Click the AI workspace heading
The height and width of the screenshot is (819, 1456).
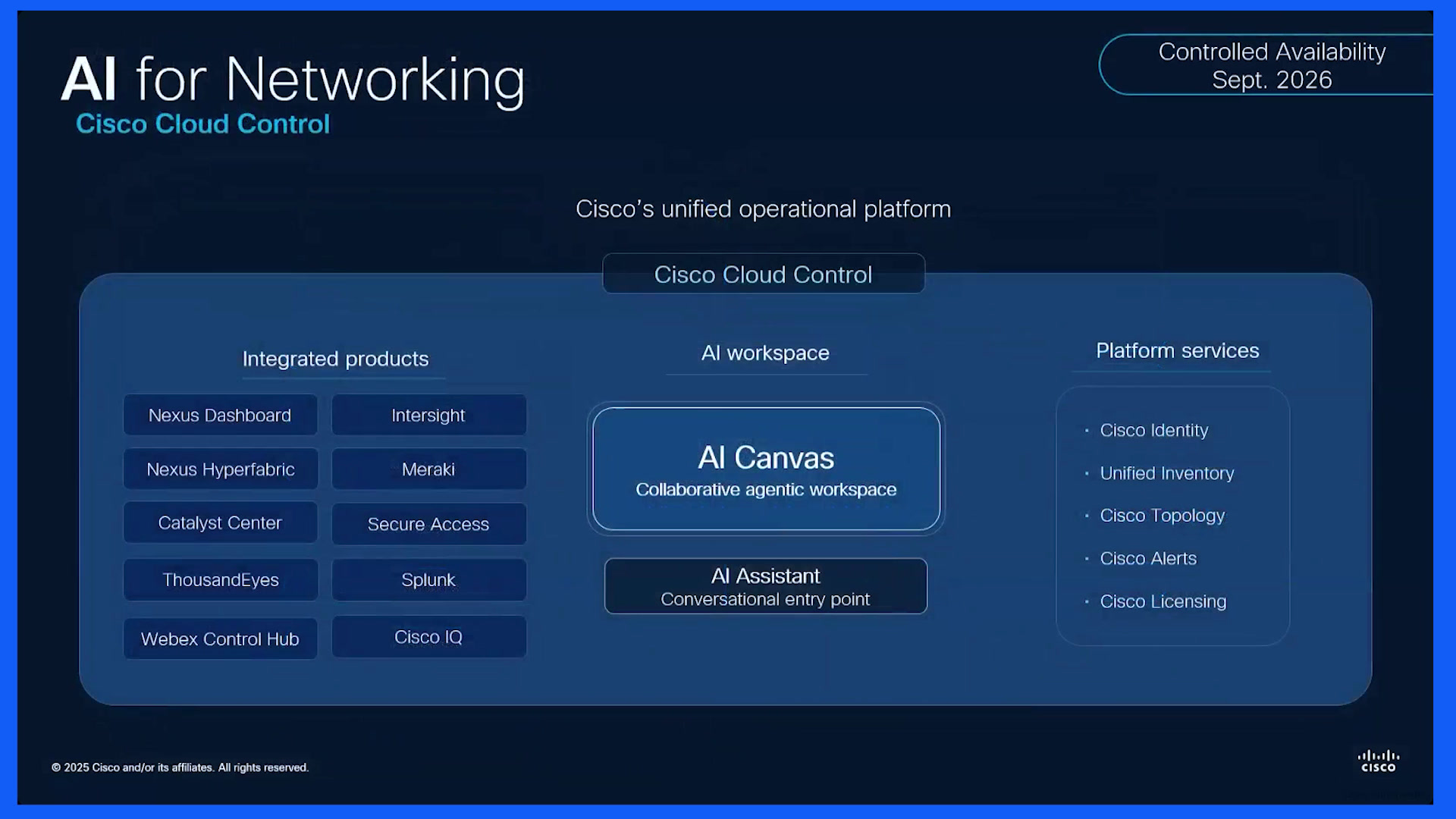coord(765,353)
